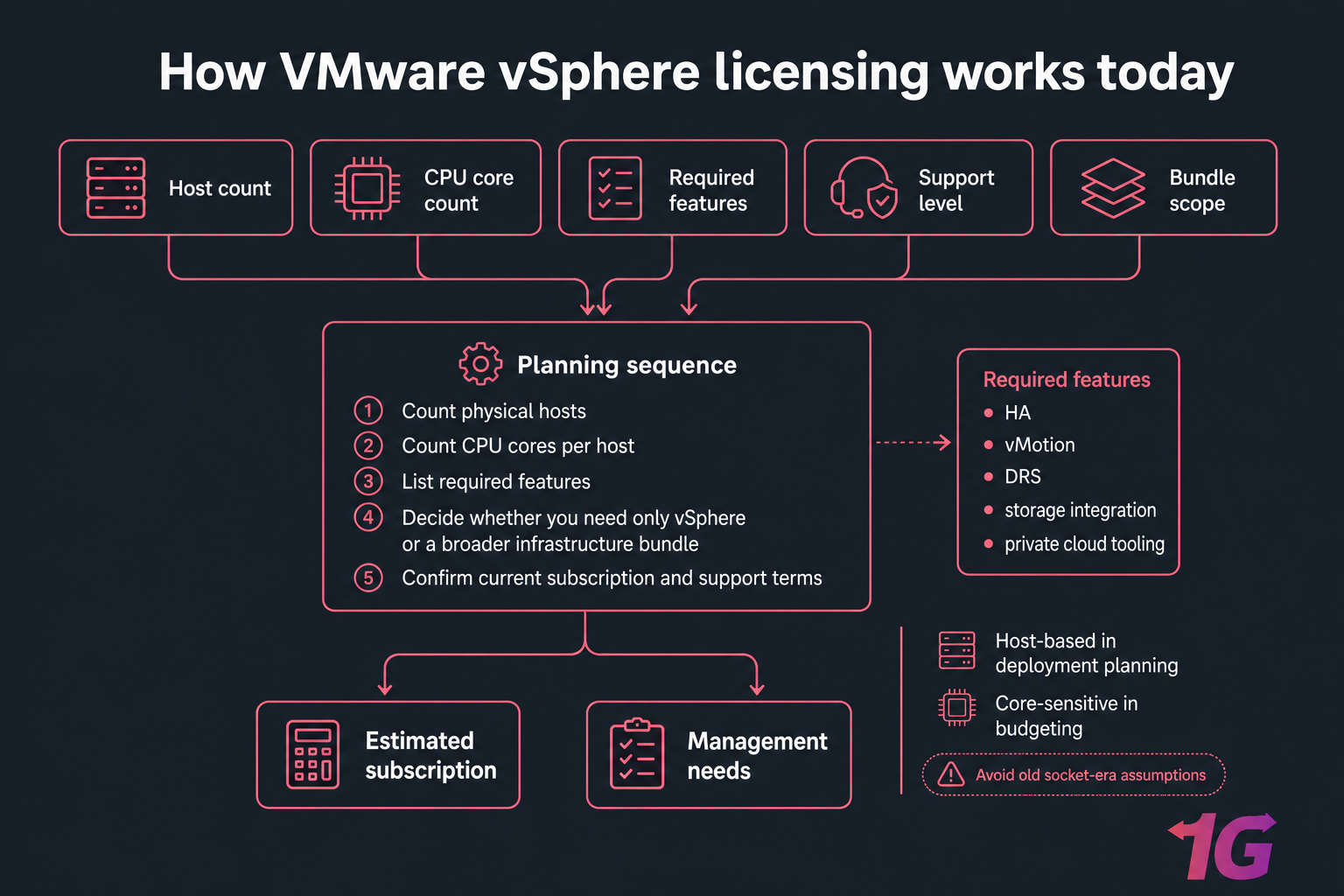This screenshot has width=1344, height=896.
Task: Click step number 1 circle
Action: (x=368, y=410)
